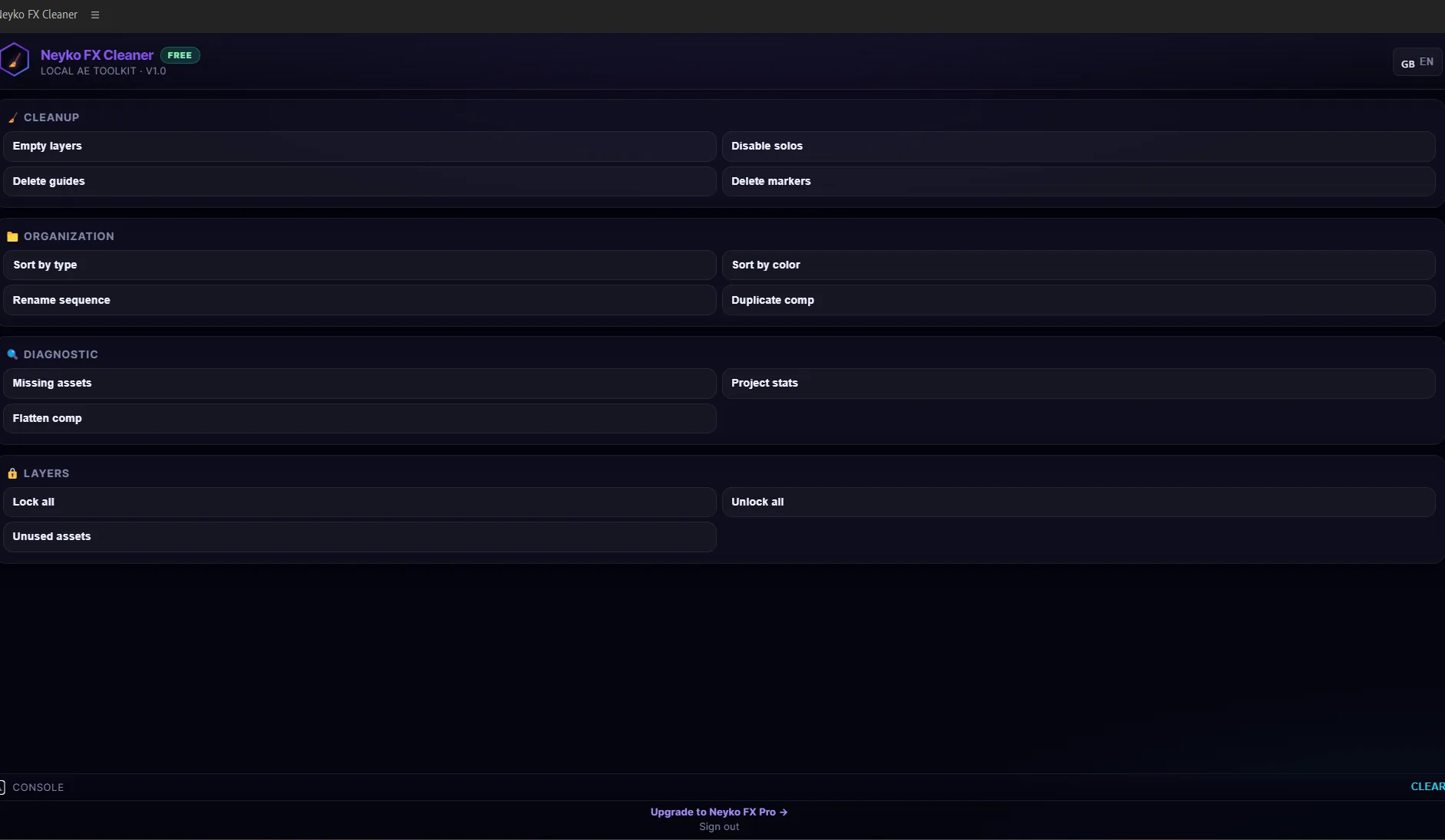Click Flatten comp button
1445x840 pixels.
pos(360,418)
